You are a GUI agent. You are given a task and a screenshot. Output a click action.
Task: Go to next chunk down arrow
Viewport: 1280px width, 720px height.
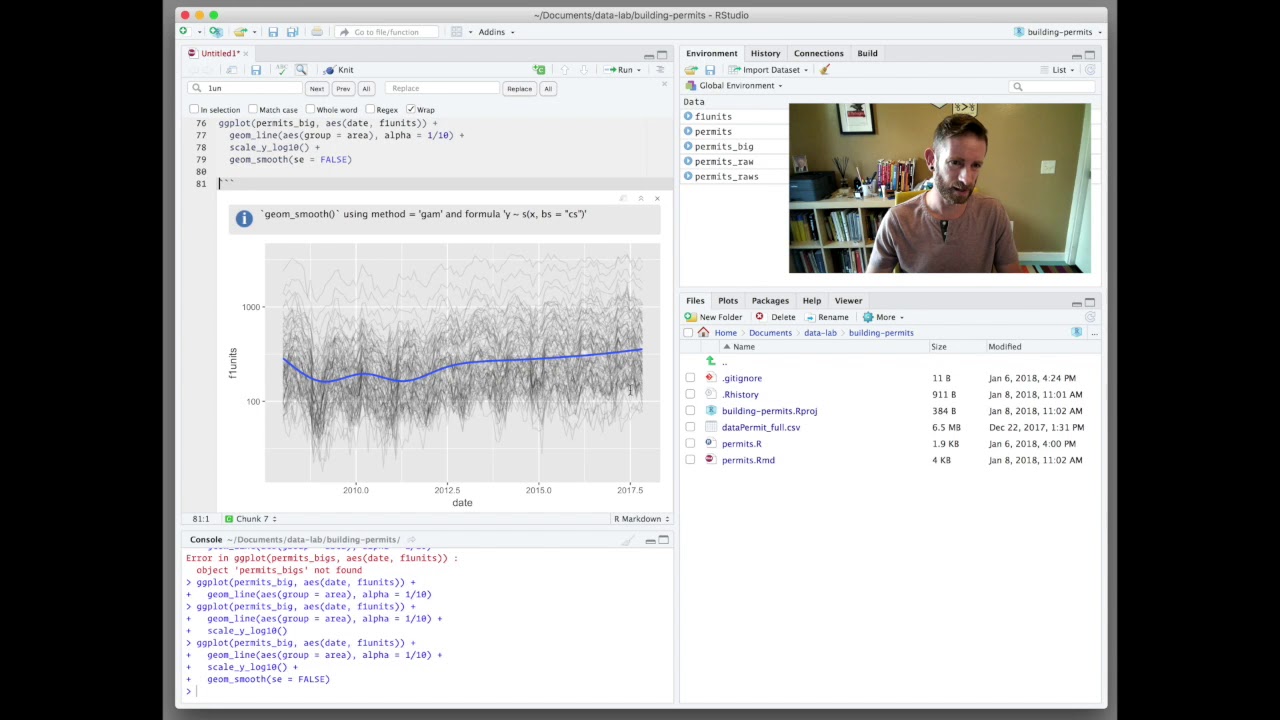click(x=584, y=70)
